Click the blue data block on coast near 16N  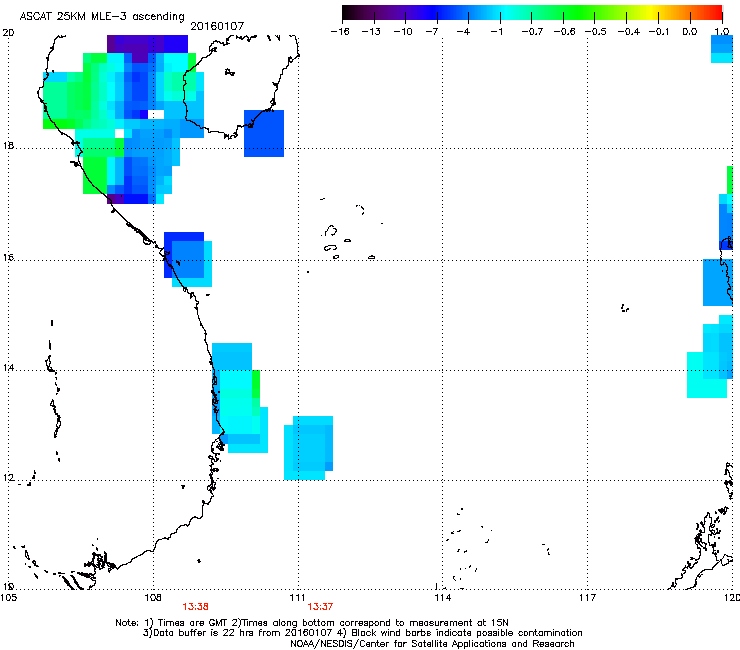(187, 259)
